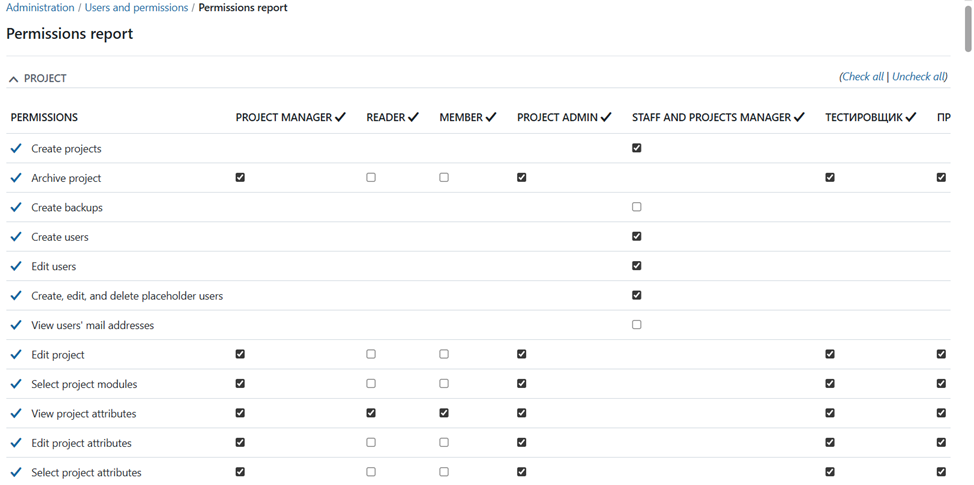
Task: Click row checkmark icon for Create projects
Action: [x=17, y=148]
